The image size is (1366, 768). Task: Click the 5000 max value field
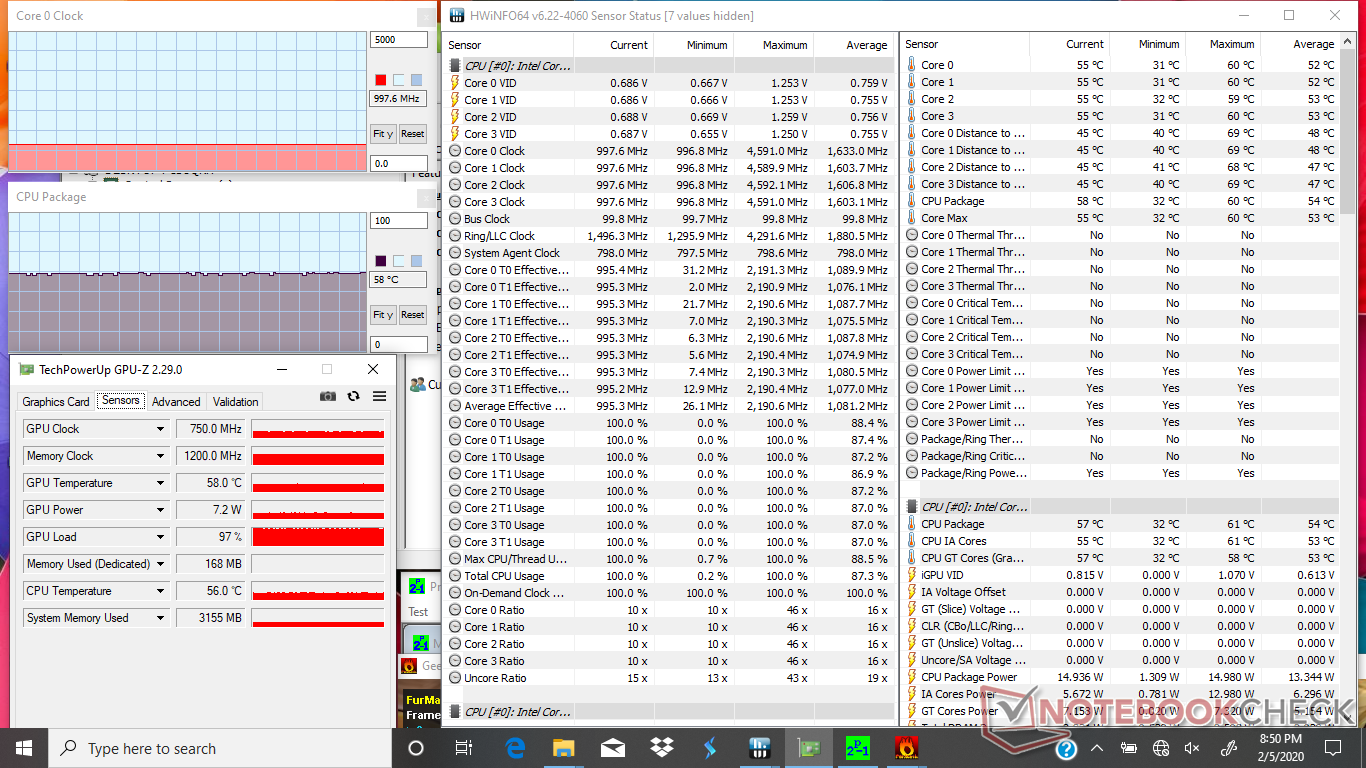tap(398, 40)
